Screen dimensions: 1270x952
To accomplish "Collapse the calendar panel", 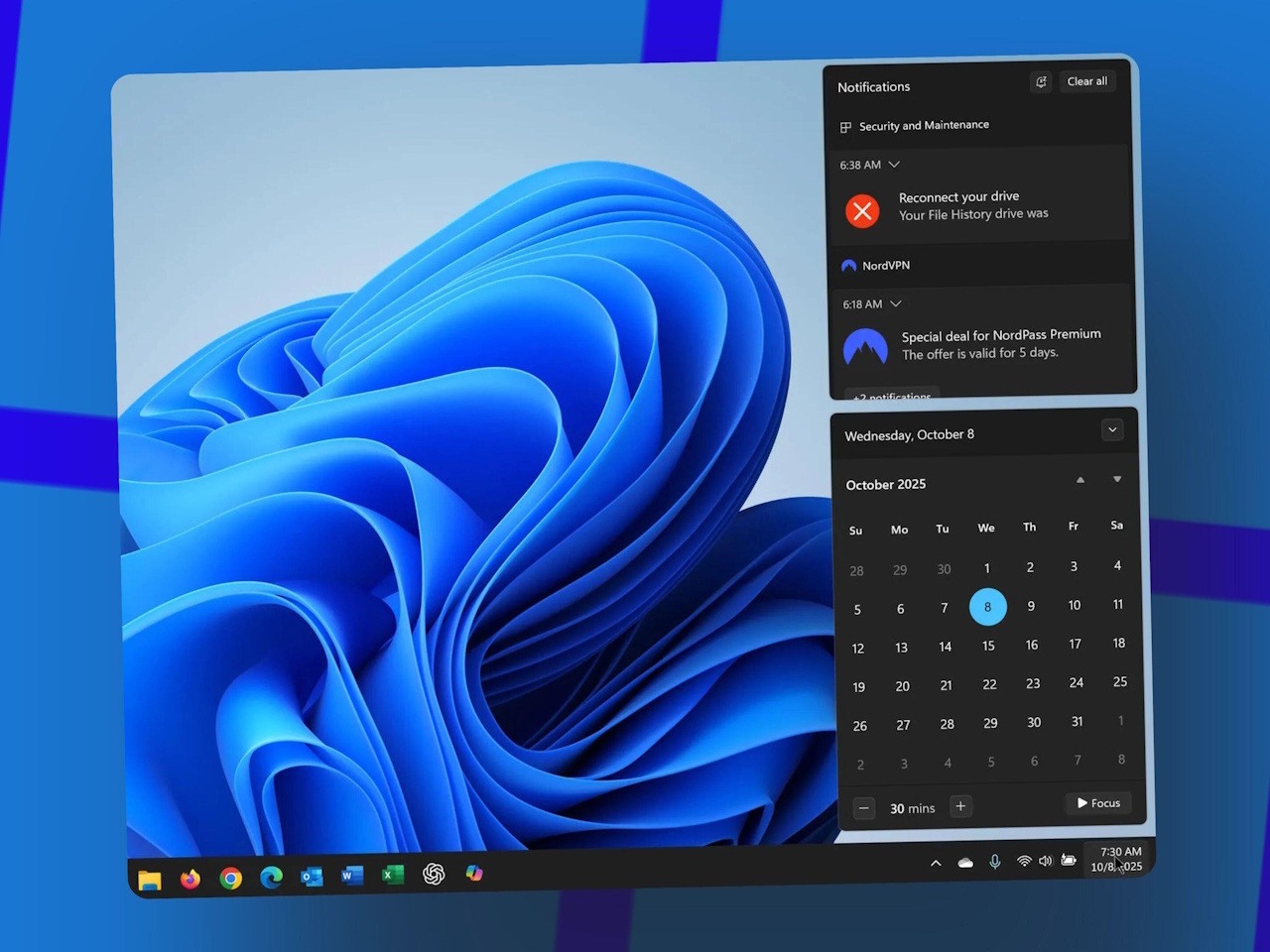I will pyautogui.click(x=1112, y=429).
